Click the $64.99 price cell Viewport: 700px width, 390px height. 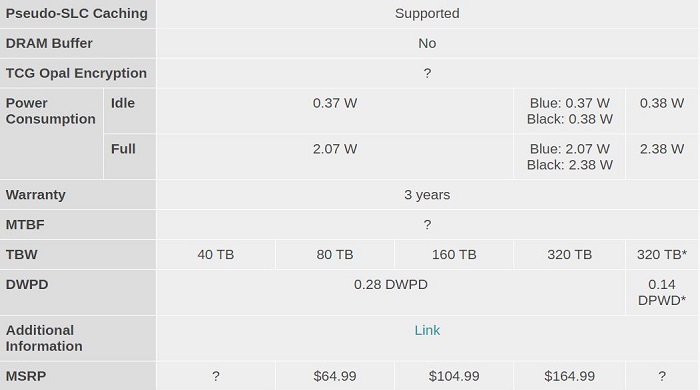click(335, 376)
